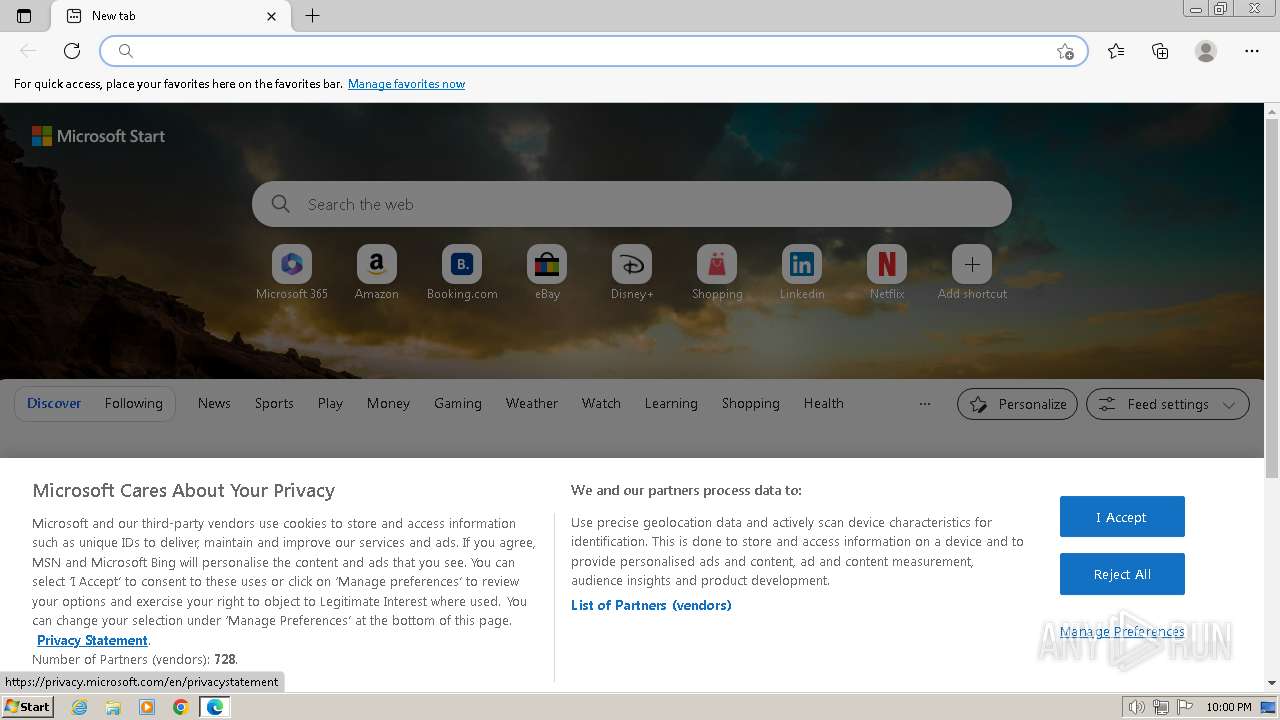Click the Add shortcut plus tile

point(972,273)
